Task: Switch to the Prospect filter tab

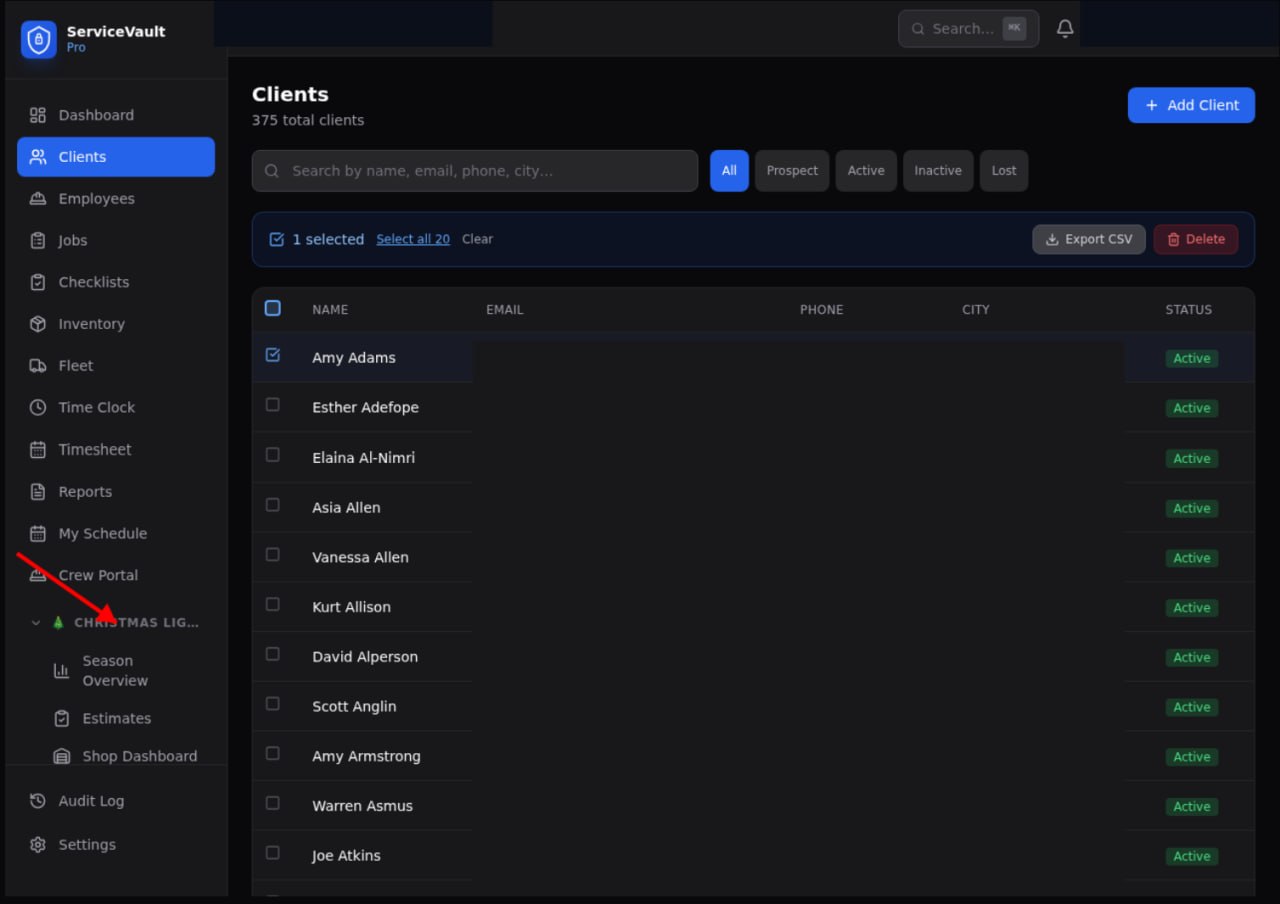Action: pyautogui.click(x=791, y=170)
